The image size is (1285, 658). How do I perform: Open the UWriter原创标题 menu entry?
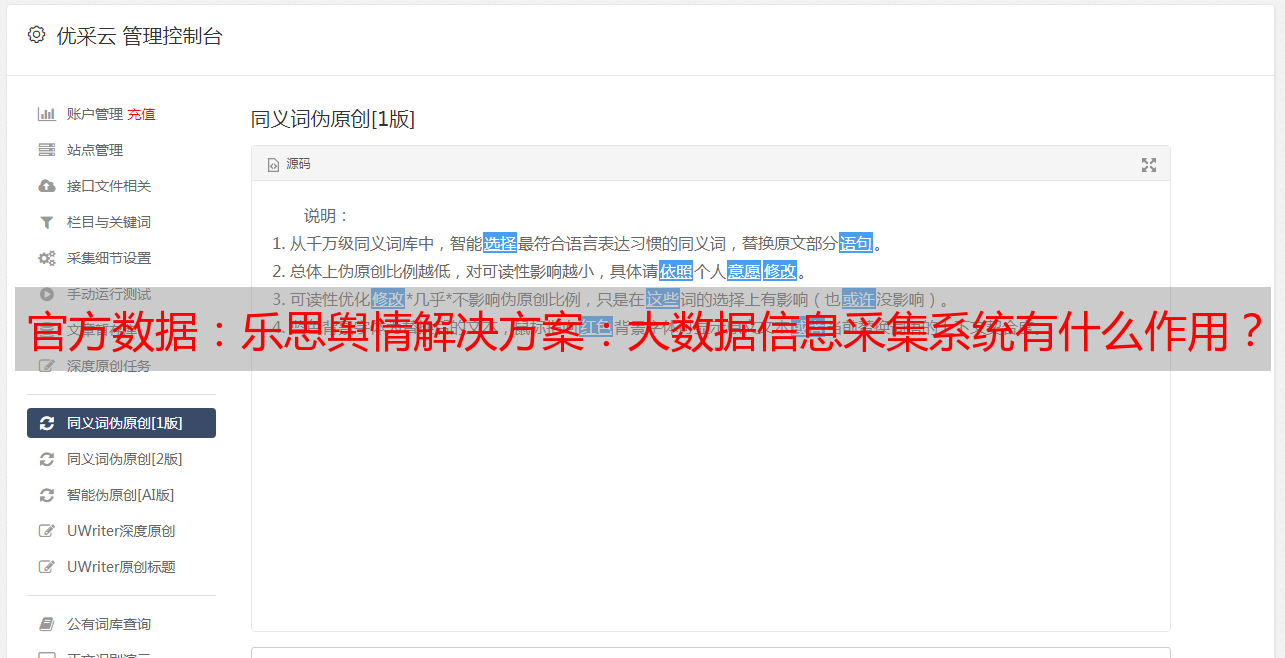tap(121, 567)
